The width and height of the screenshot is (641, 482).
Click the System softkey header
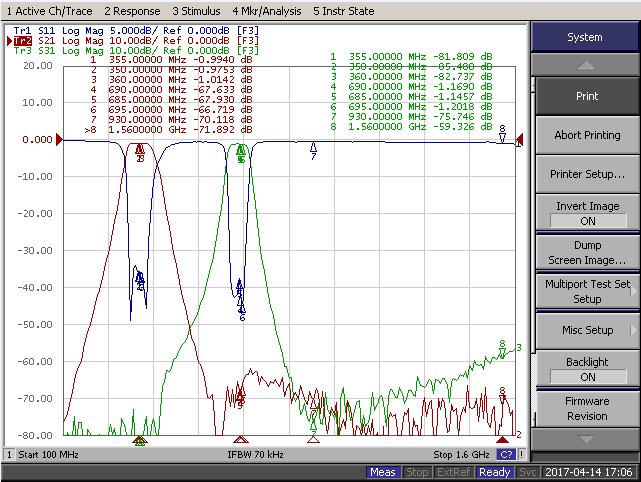[585, 37]
